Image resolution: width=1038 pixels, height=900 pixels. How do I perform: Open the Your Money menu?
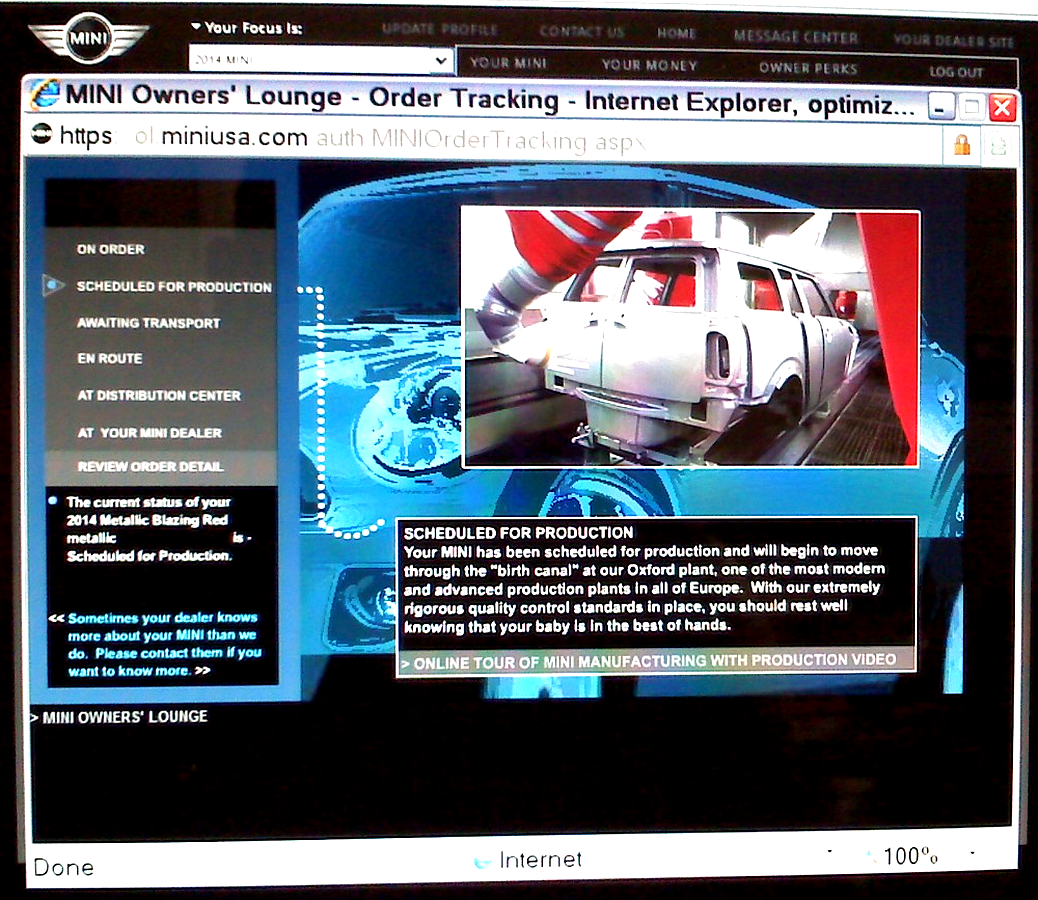pos(649,65)
